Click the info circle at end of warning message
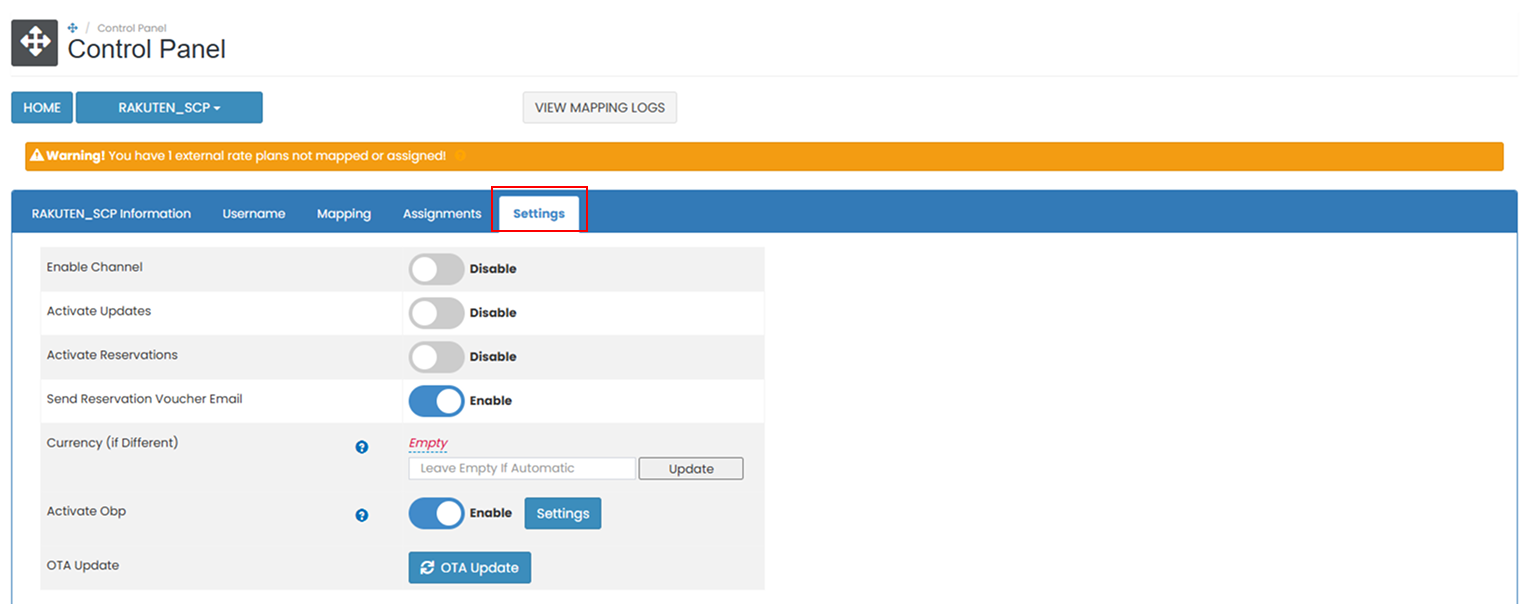Screen dimensions: 1530x604 click(x=459, y=156)
